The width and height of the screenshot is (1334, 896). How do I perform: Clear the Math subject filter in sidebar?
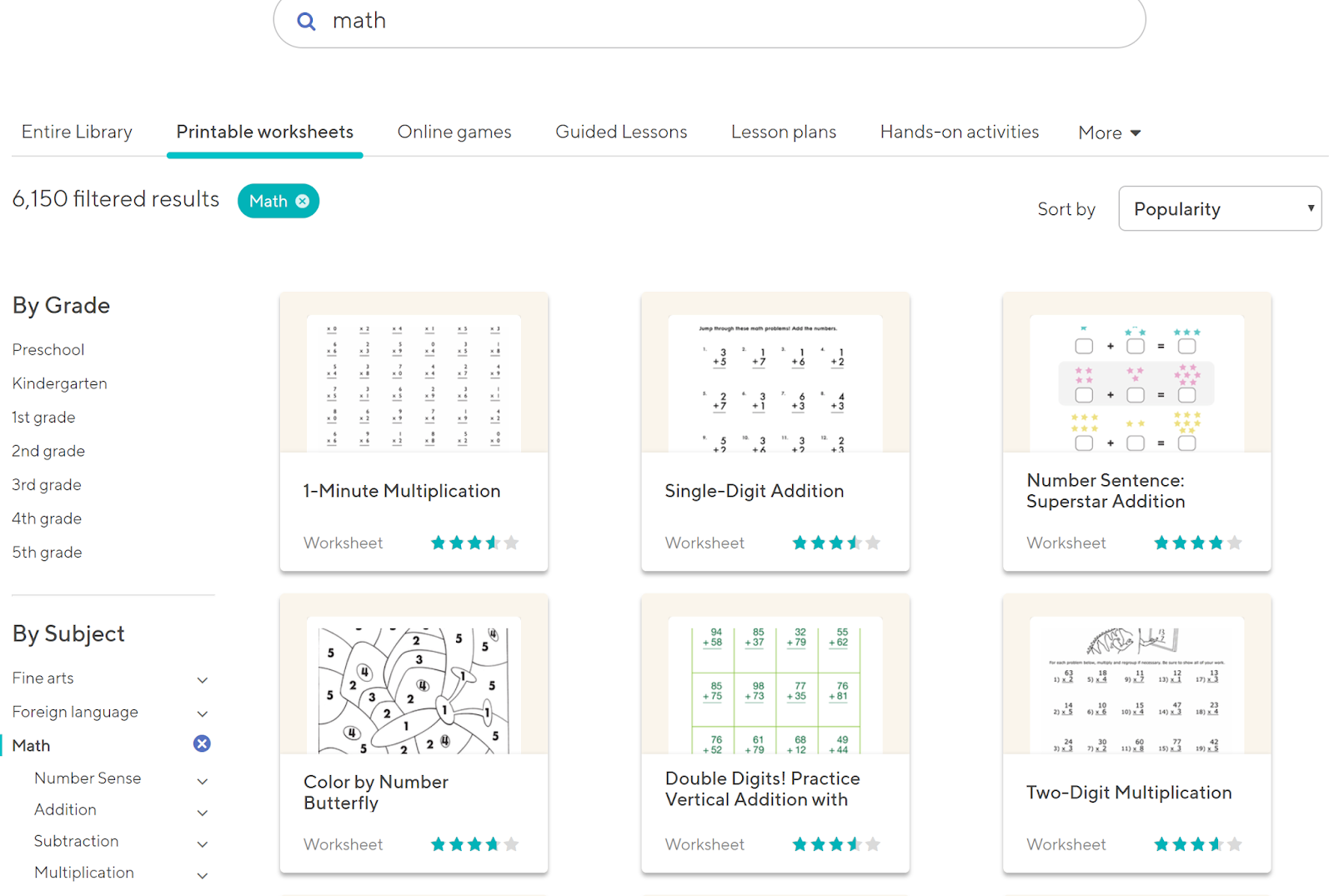pyautogui.click(x=202, y=743)
